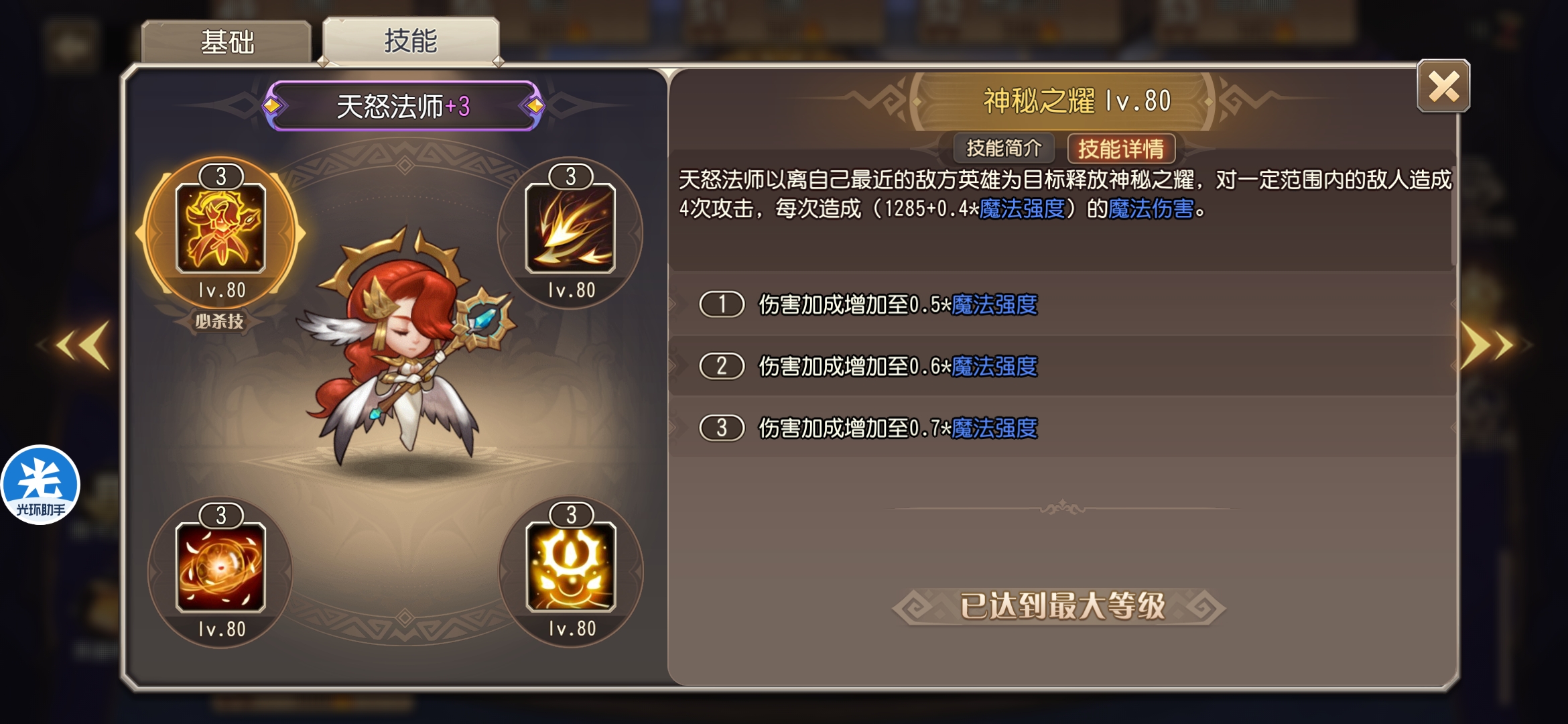Click the right diamond on hero name banner
1568x724 pixels.
[535, 106]
